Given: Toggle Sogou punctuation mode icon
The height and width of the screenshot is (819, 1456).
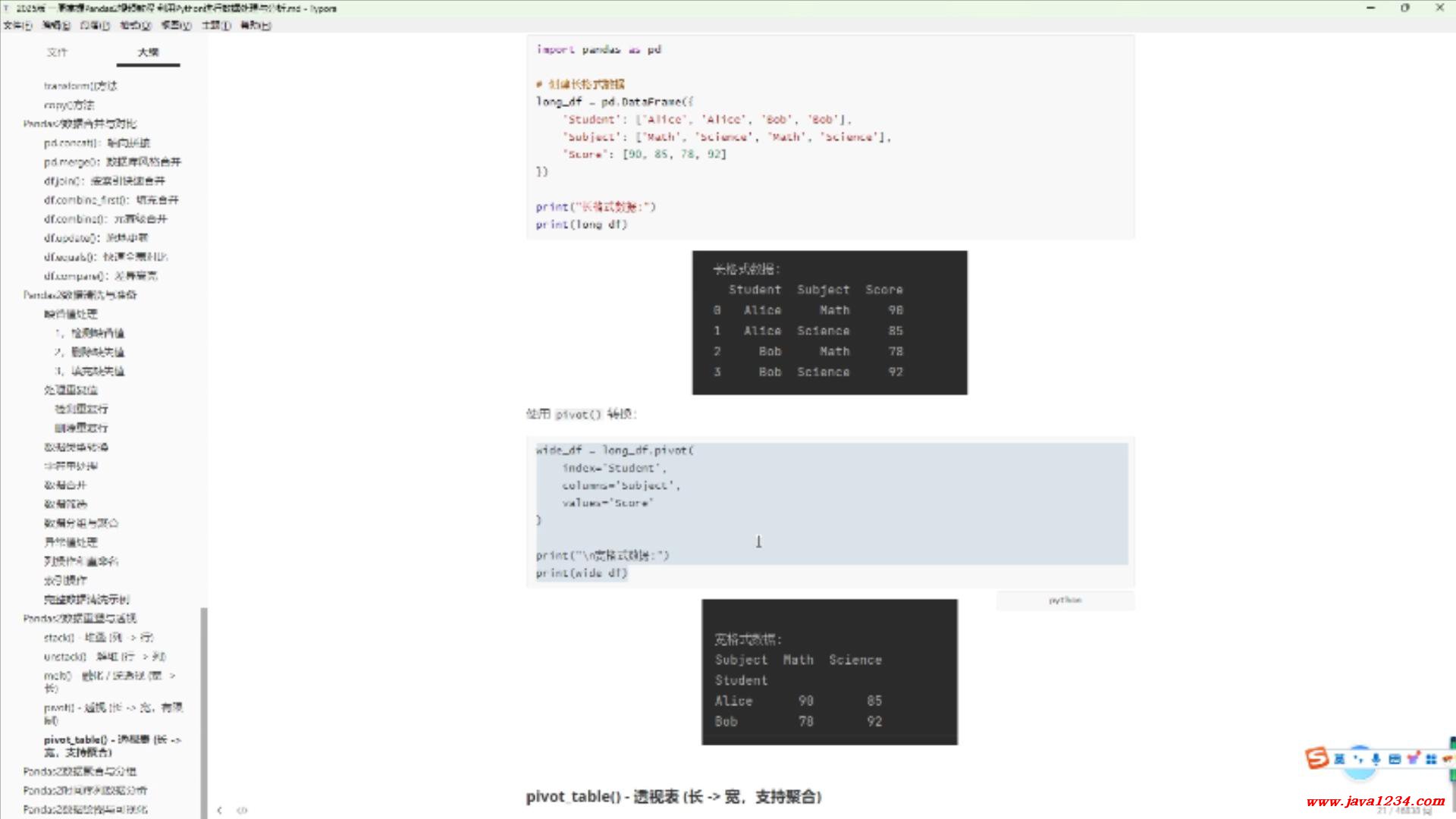Looking at the screenshot, I should pyautogui.click(x=1358, y=758).
